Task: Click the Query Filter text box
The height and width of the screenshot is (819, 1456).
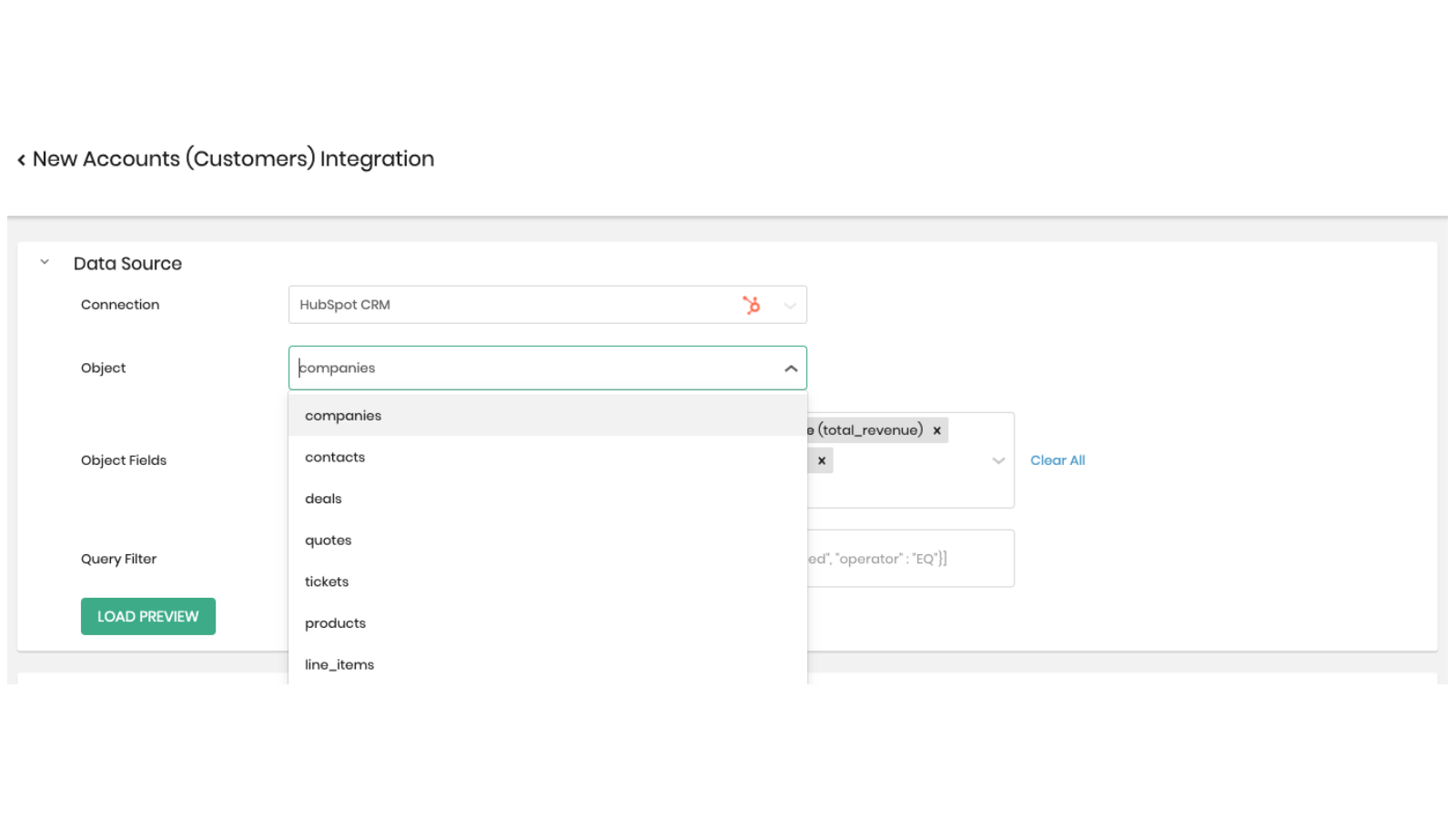Action: click(x=910, y=559)
